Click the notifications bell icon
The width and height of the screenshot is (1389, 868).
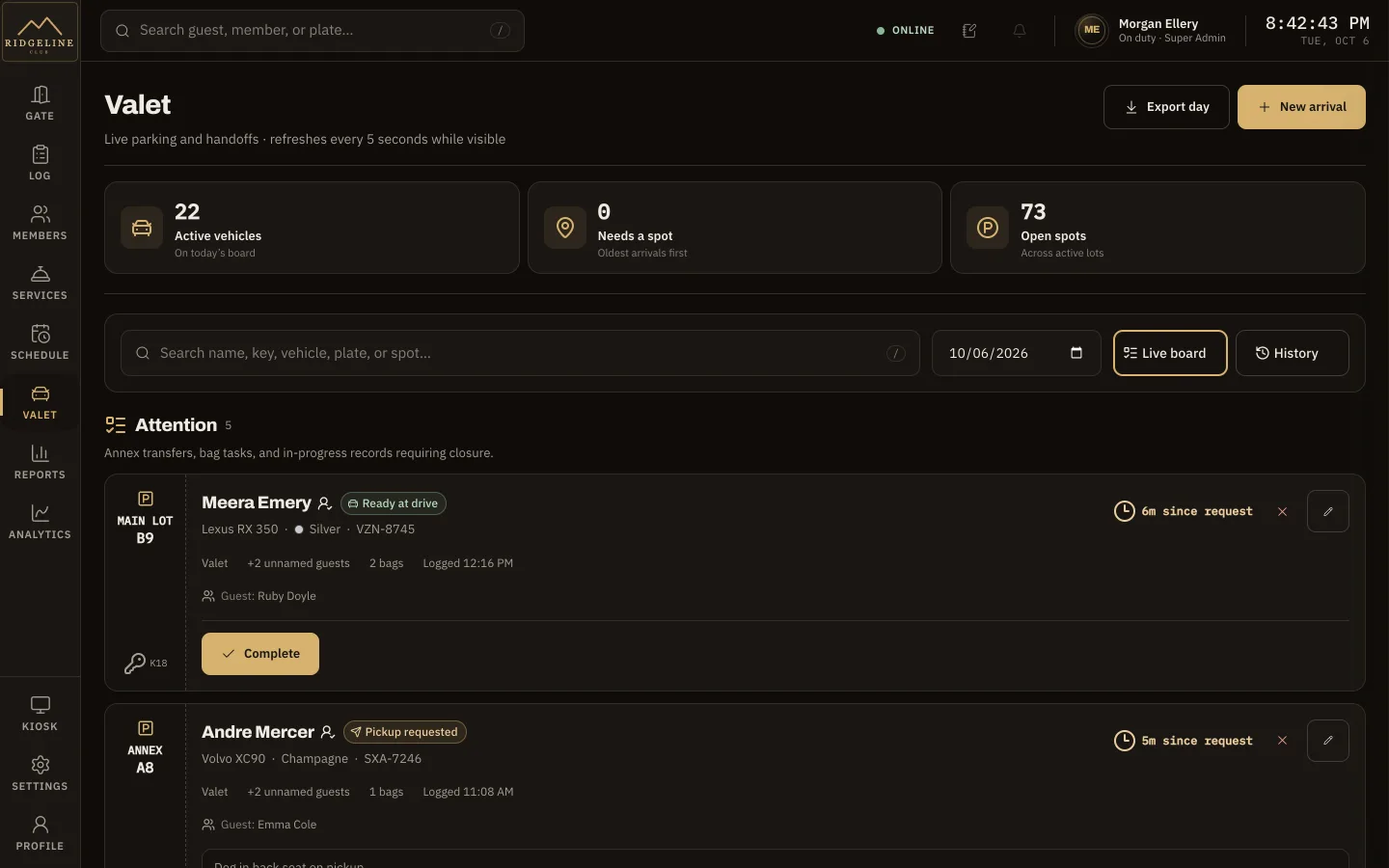click(x=1019, y=31)
